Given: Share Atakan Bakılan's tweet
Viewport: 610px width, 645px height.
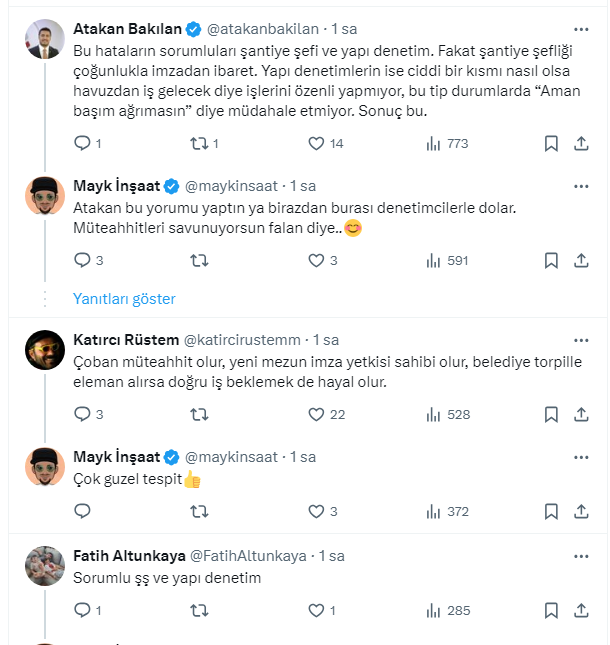Looking at the screenshot, I should click(581, 144).
